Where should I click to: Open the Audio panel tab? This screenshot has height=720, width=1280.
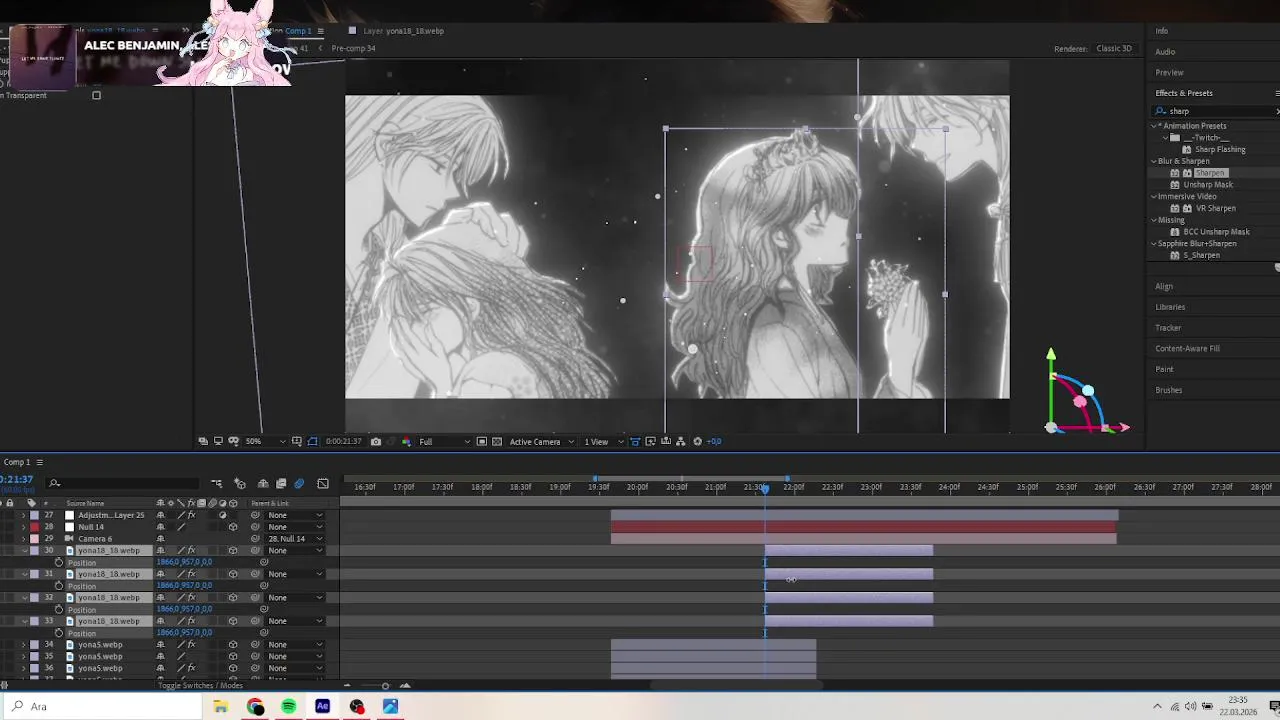coord(1165,52)
